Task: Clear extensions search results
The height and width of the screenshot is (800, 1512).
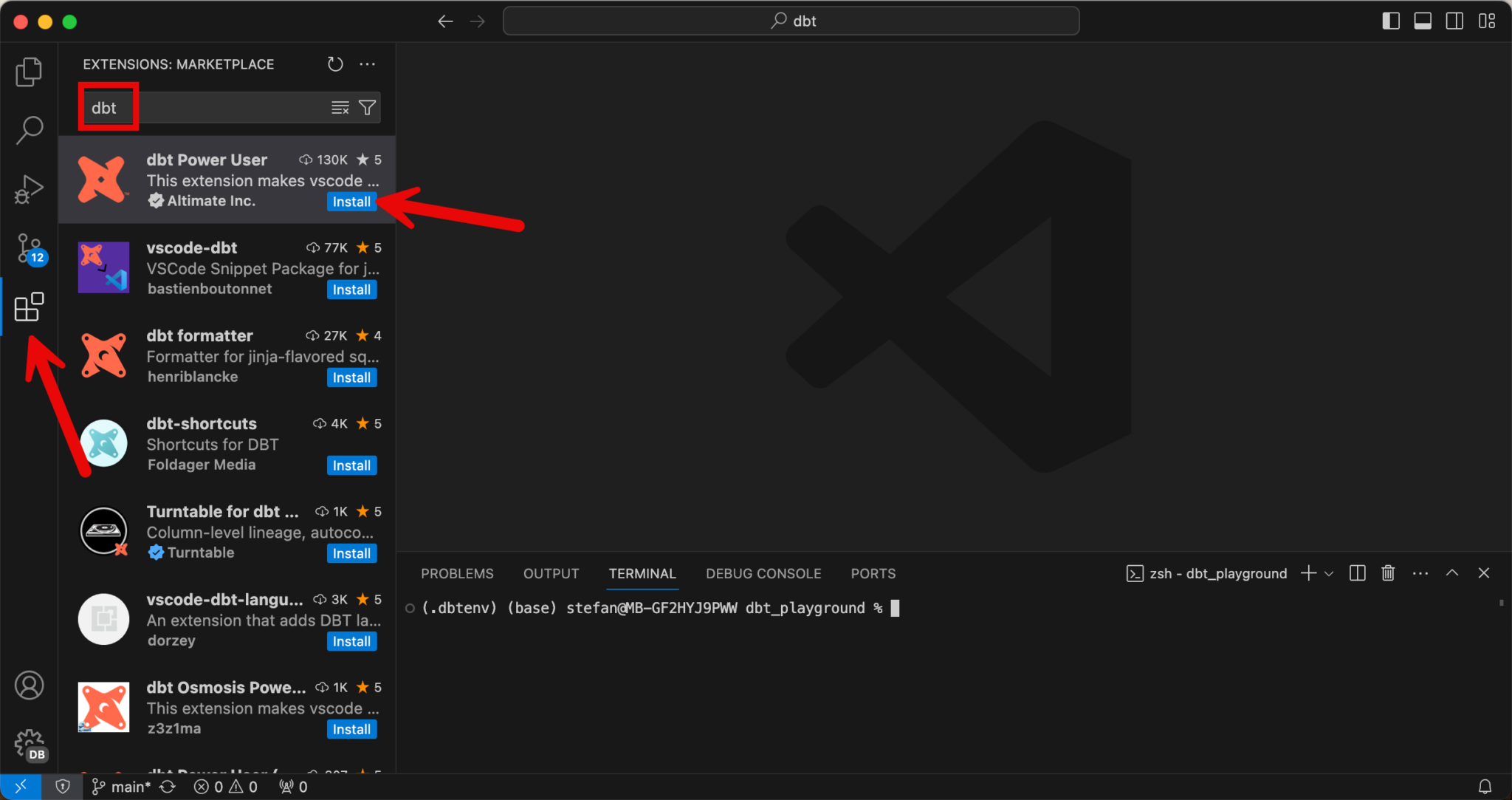Action: (340, 108)
